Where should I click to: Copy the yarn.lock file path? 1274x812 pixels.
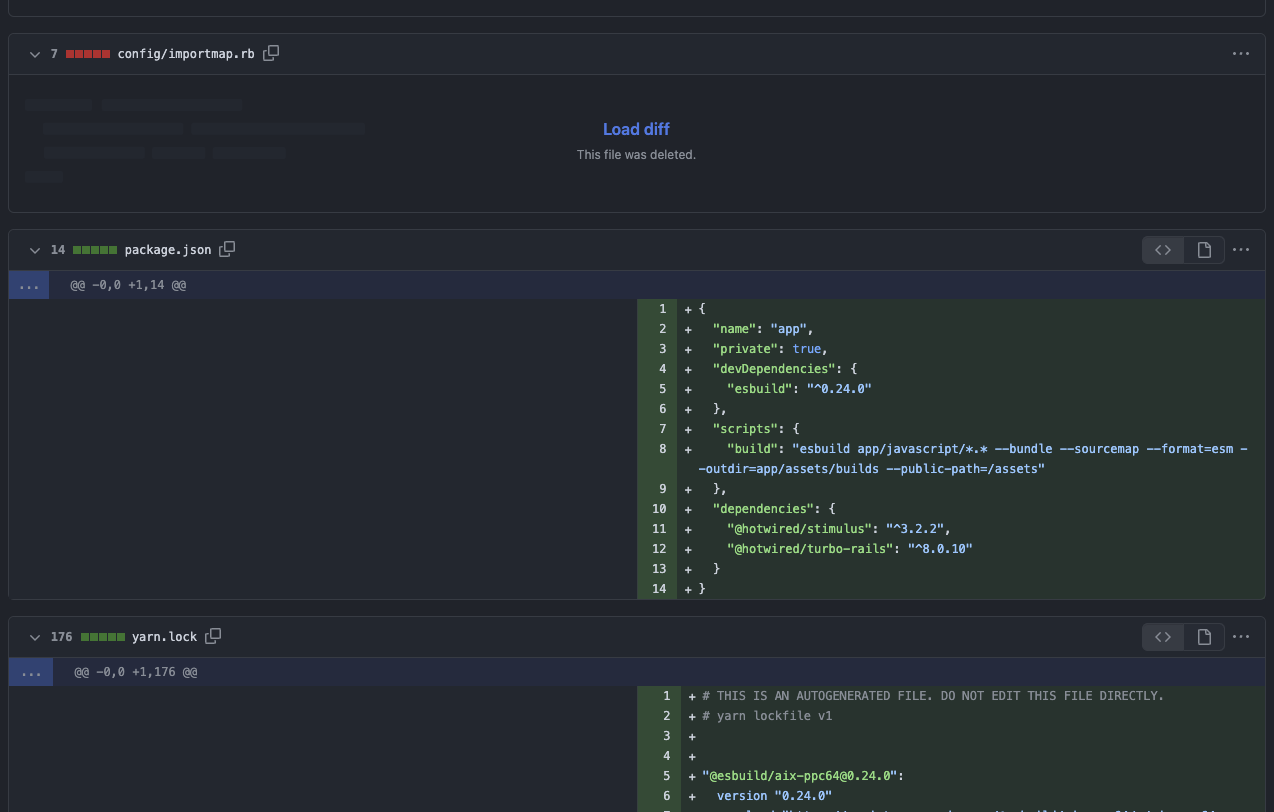pyautogui.click(x=213, y=636)
